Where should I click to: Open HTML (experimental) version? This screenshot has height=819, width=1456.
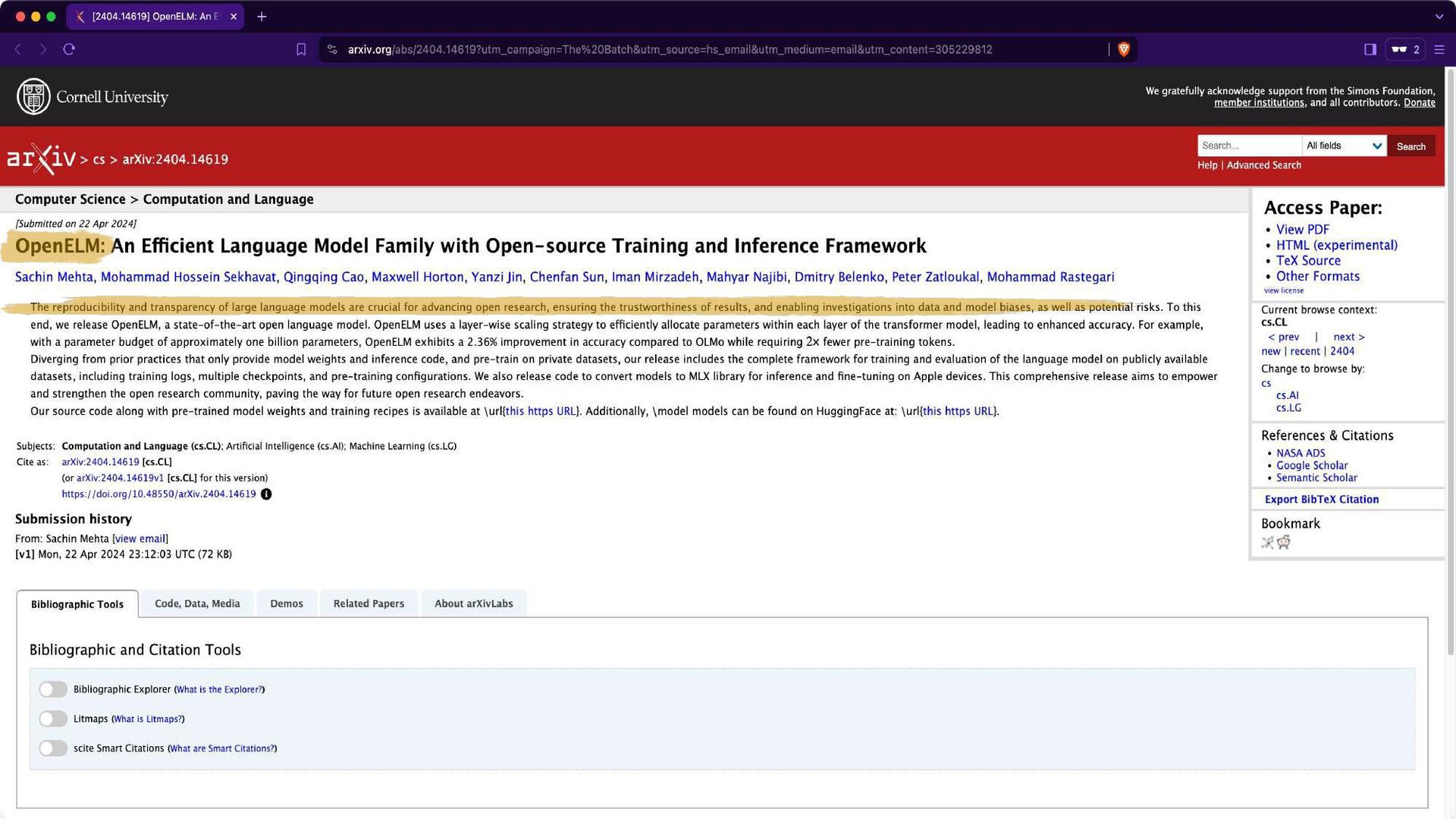point(1336,246)
